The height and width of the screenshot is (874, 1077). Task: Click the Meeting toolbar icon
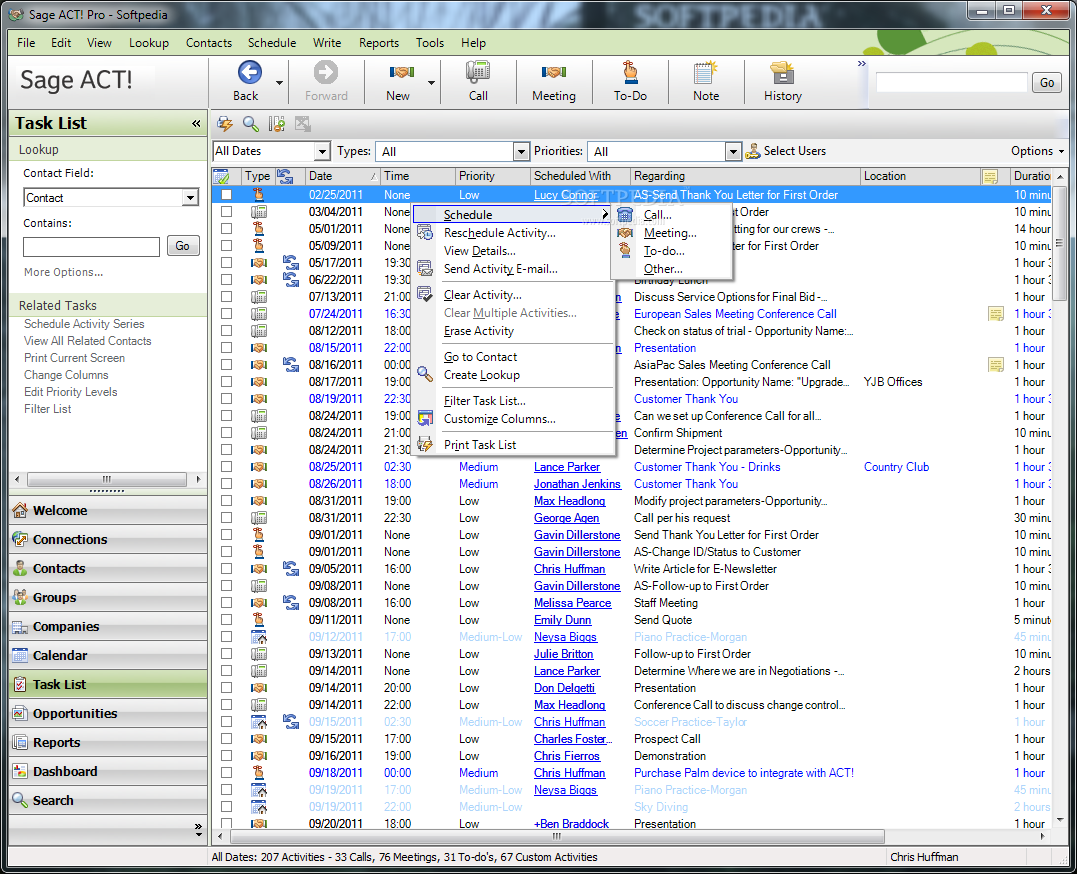[553, 72]
